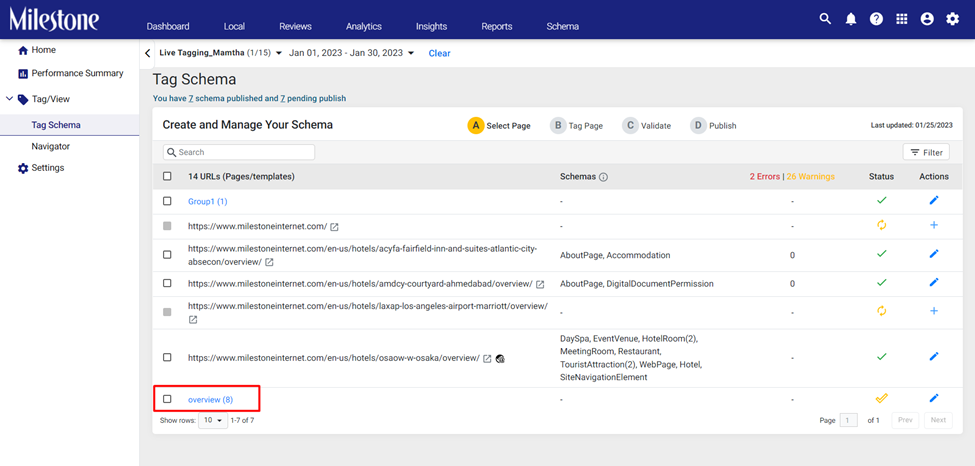Viewport: 975px width, 466px height.
Task: Open the user account icon
Action: pos(927,19)
